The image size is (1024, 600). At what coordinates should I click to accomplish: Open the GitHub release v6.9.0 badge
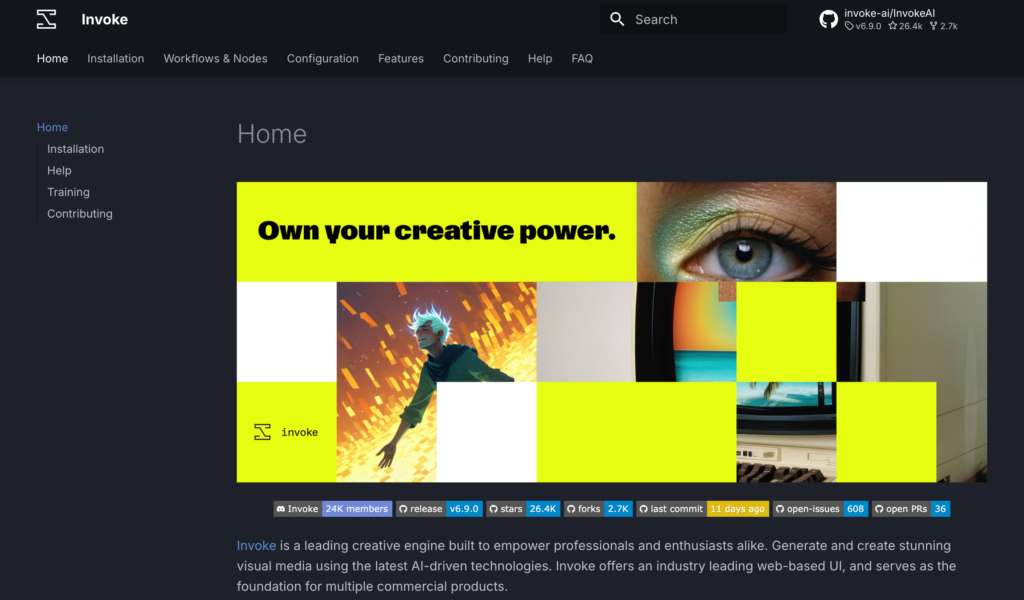point(439,509)
